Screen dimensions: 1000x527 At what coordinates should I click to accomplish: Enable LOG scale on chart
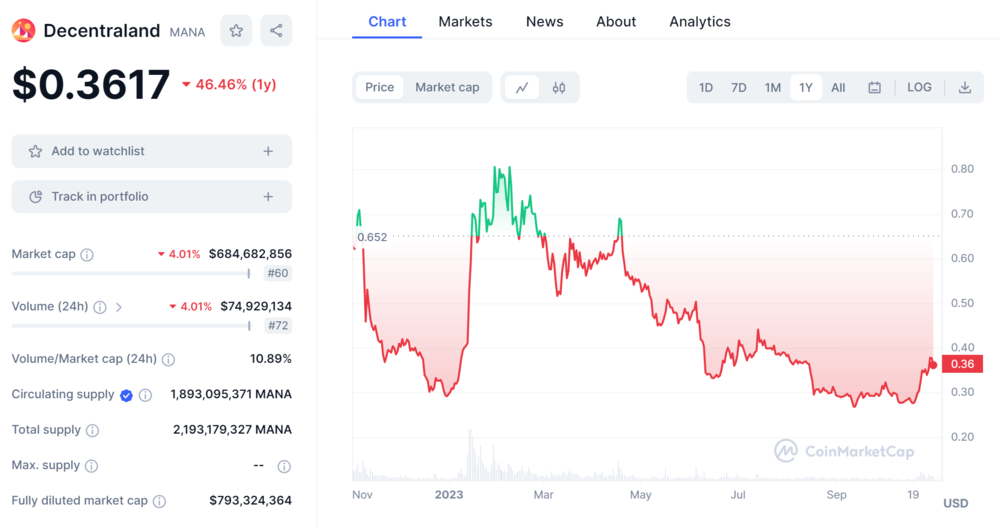[x=919, y=88]
